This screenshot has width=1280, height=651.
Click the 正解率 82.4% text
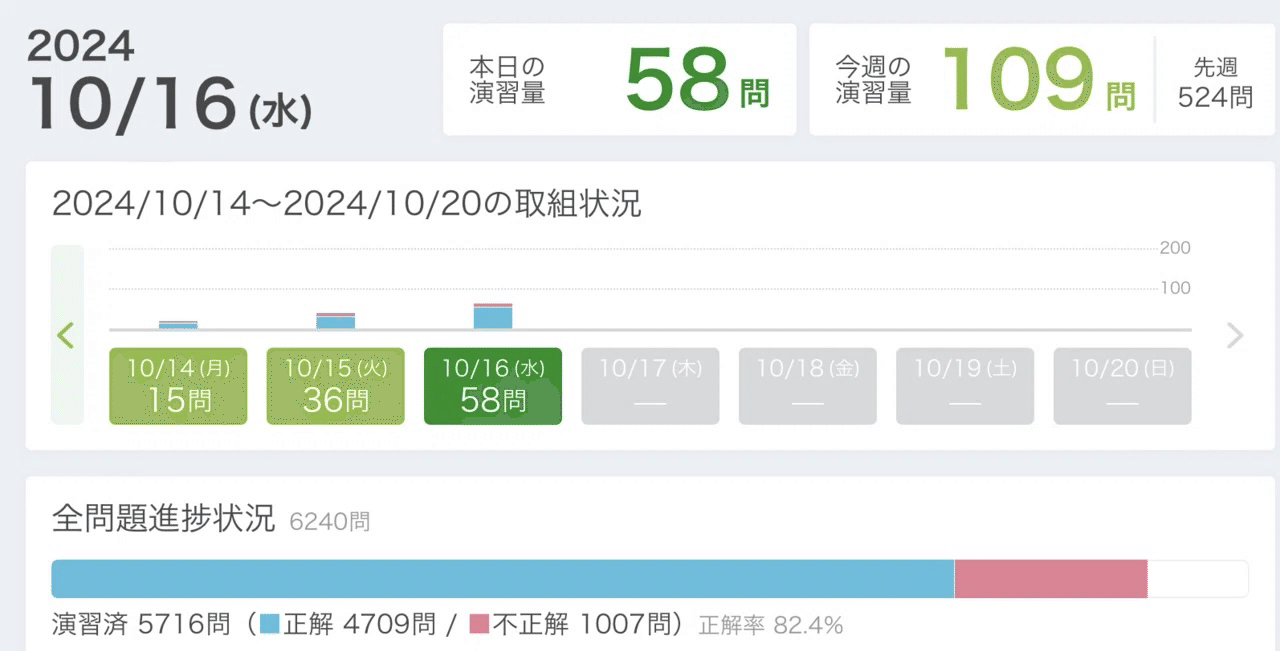770,626
